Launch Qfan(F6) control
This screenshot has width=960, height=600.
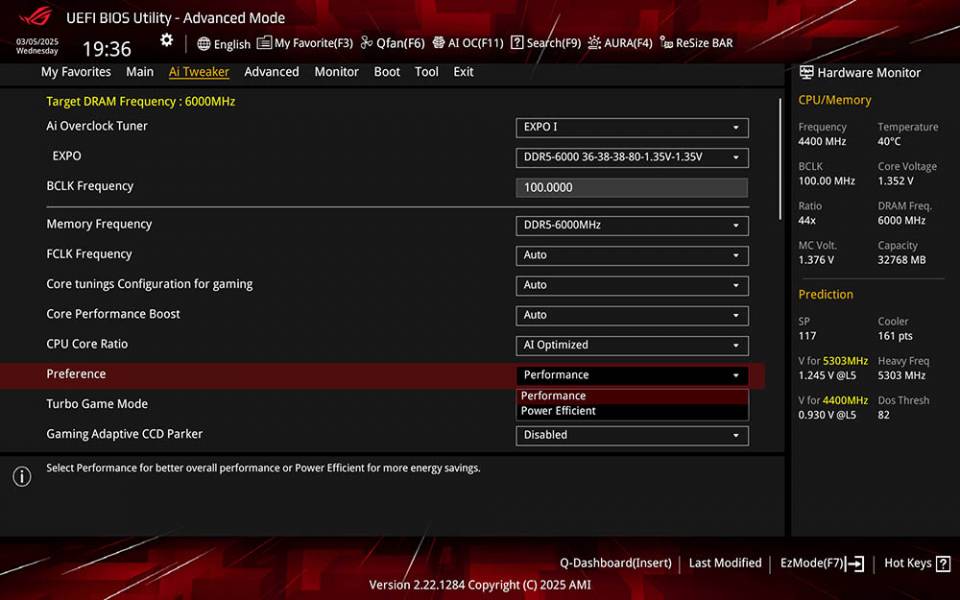point(400,43)
